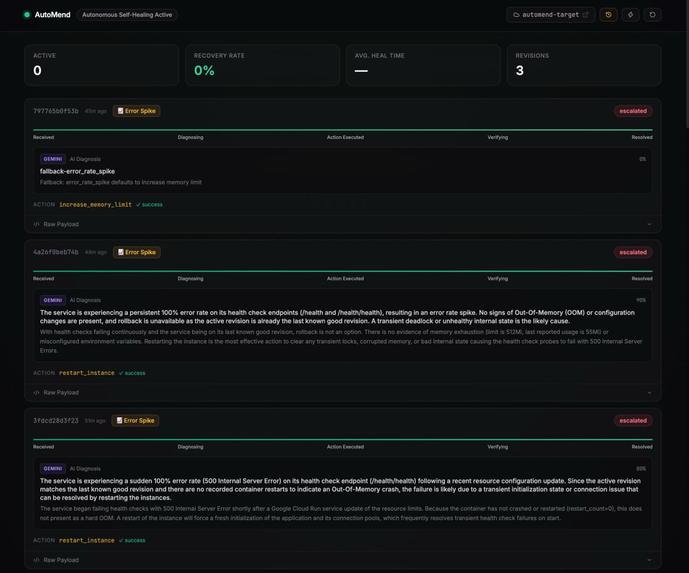The height and width of the screenshot is (573, 689).
Task: Click the page vertical scrollbar
Action: click(687, 62)
